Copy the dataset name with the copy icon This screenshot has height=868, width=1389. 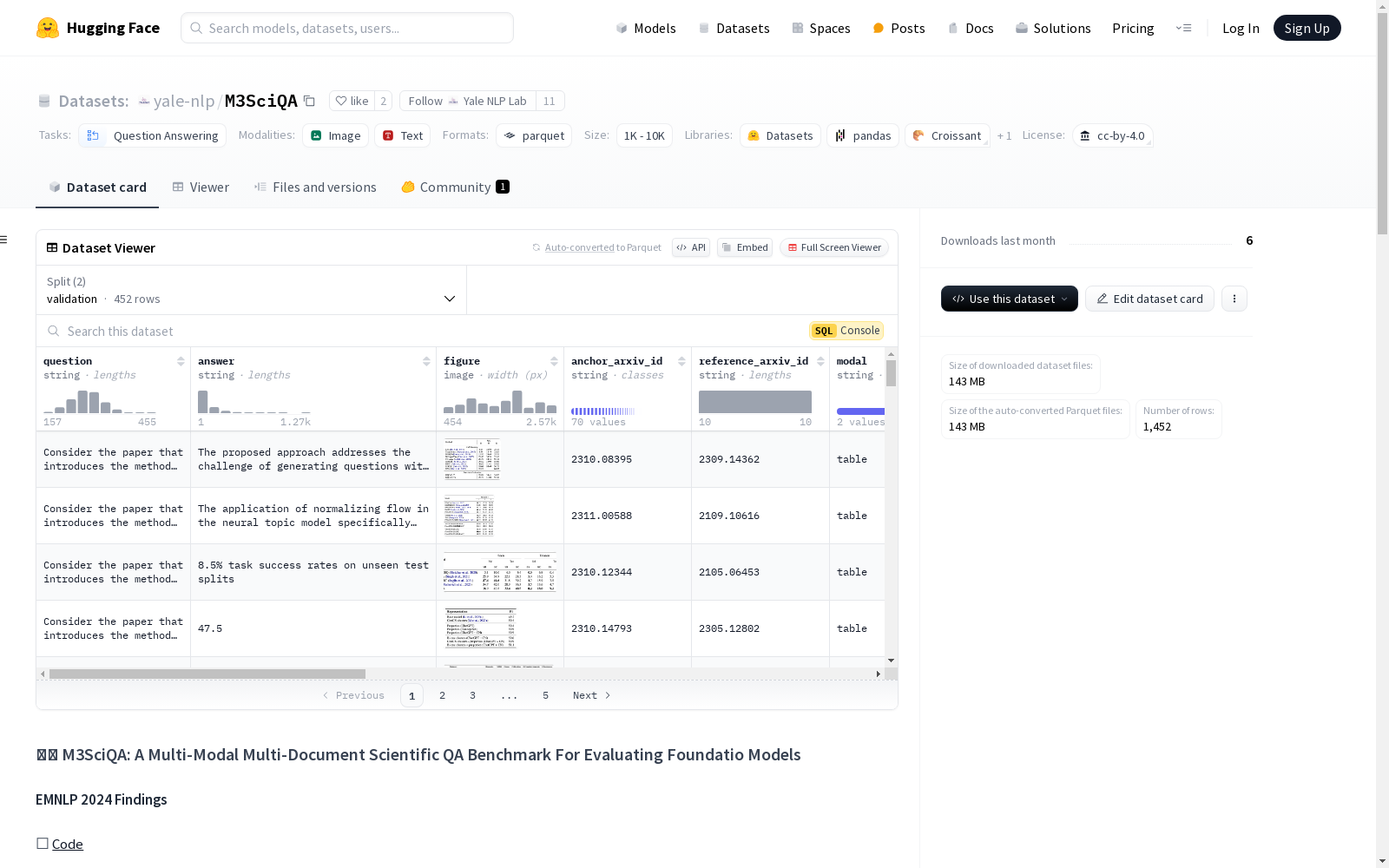click(x=309, y=101)
